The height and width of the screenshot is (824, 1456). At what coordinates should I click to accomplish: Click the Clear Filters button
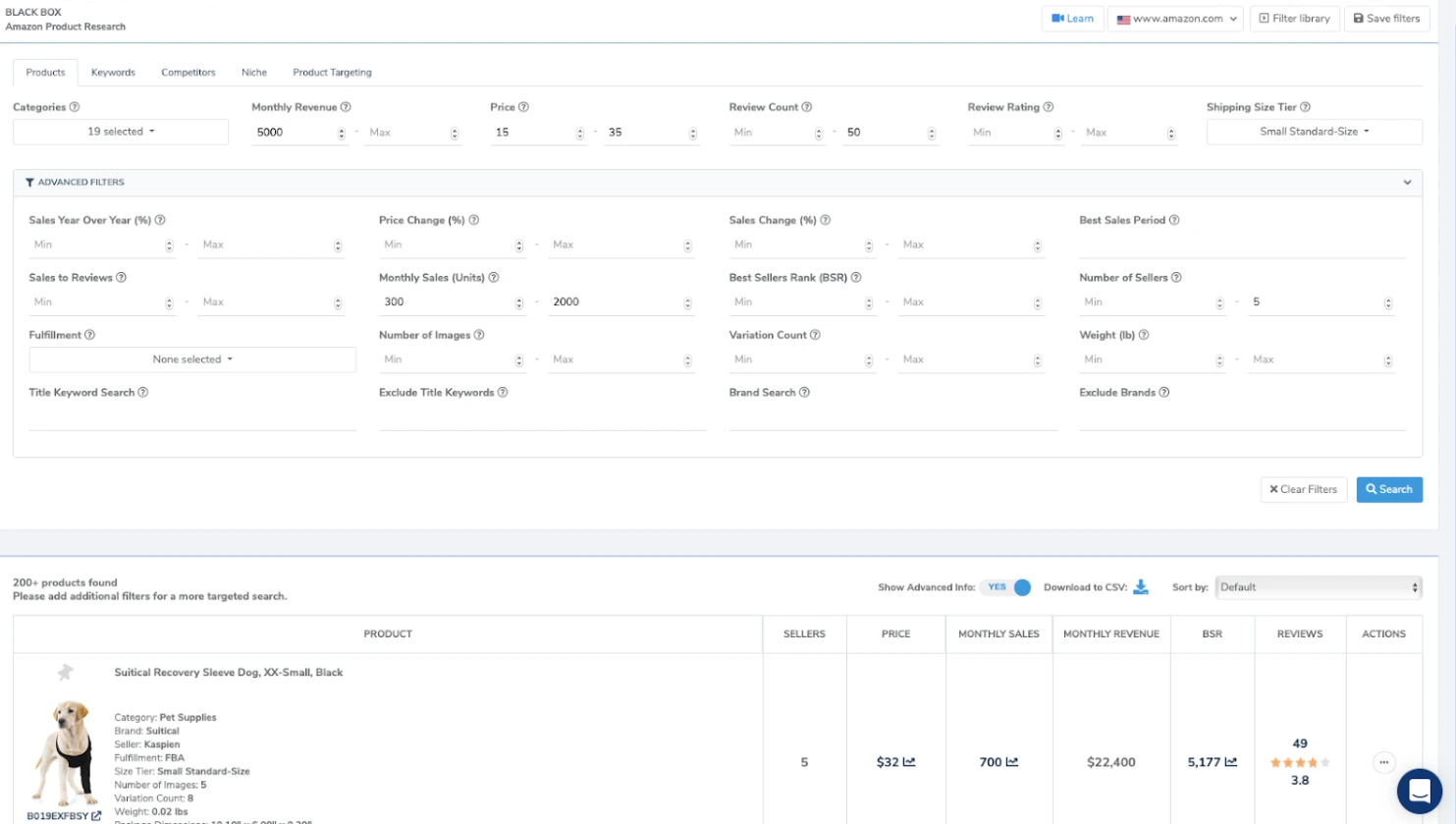click(x=1303, y=489)
